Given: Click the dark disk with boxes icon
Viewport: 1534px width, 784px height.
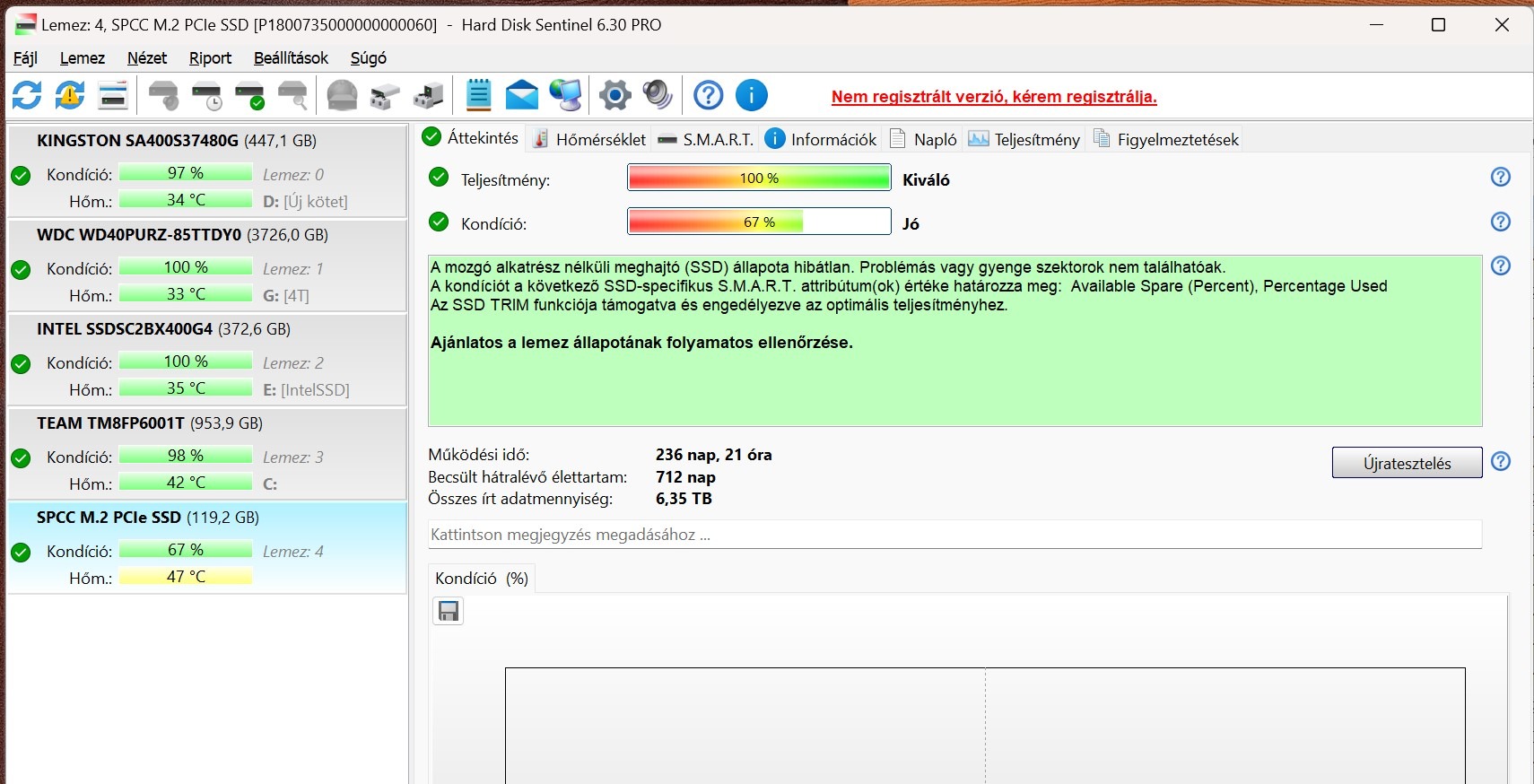Looking at the screenshot, I should 428,95.
